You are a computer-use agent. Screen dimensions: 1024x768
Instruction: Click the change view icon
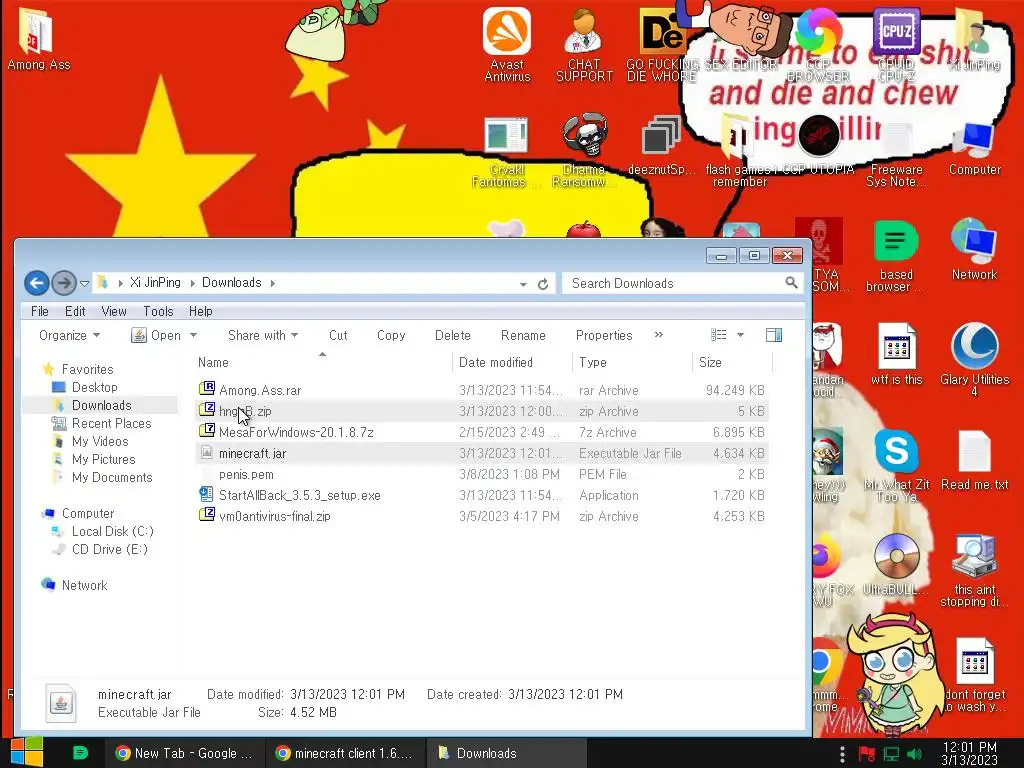[718, 335]
